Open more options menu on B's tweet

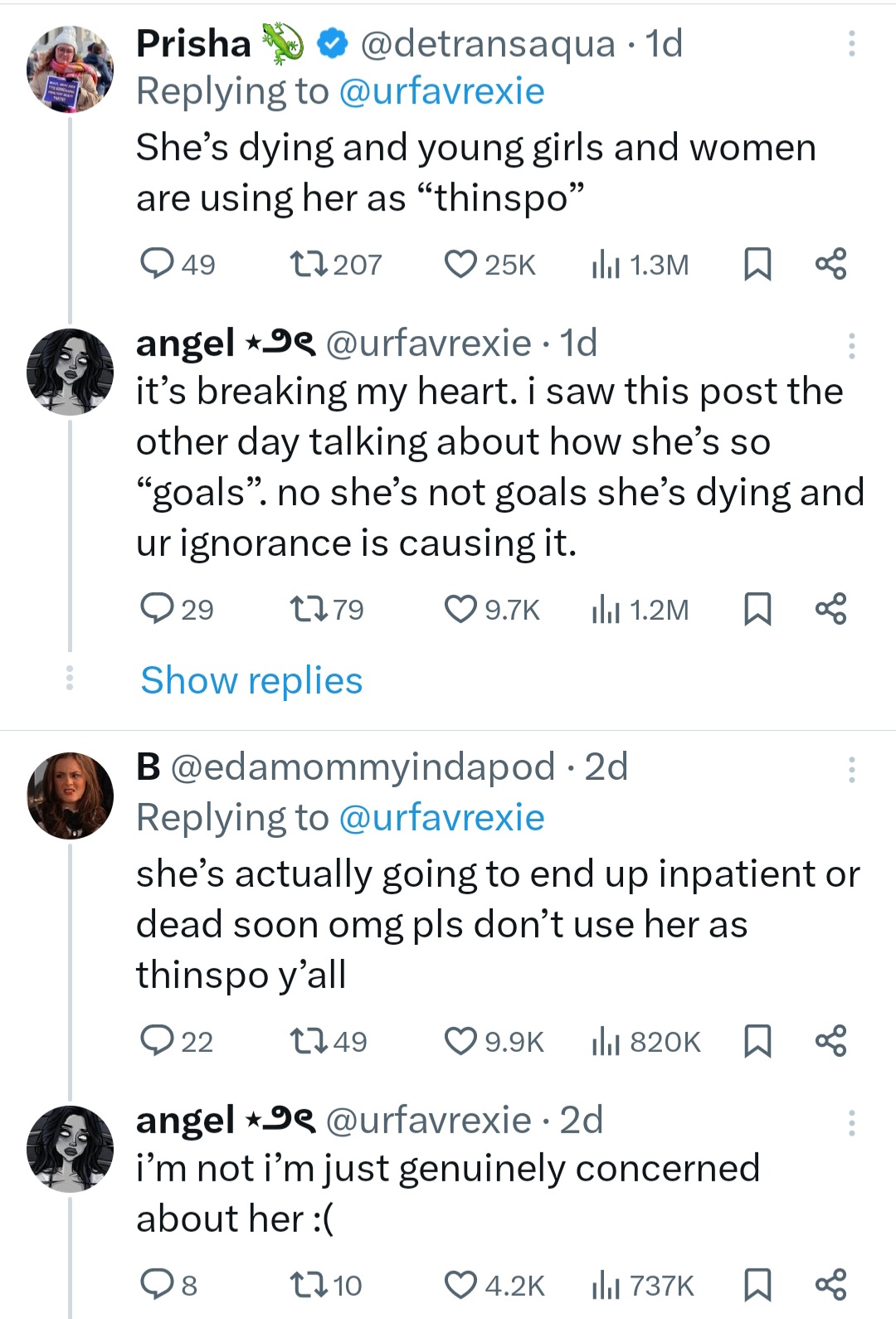(x=851, y=770)
